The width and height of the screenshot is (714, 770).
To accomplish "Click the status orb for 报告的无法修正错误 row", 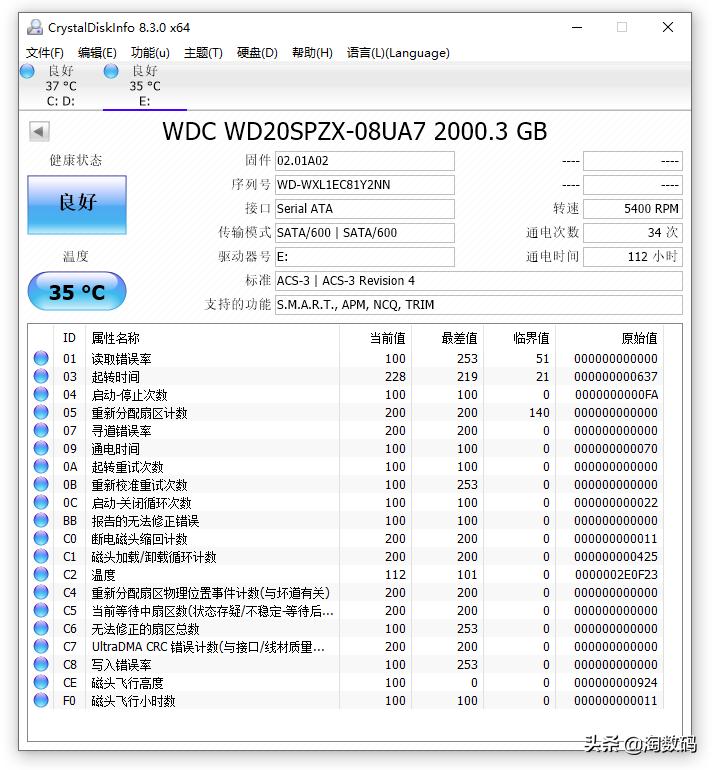I will (41, 520).
